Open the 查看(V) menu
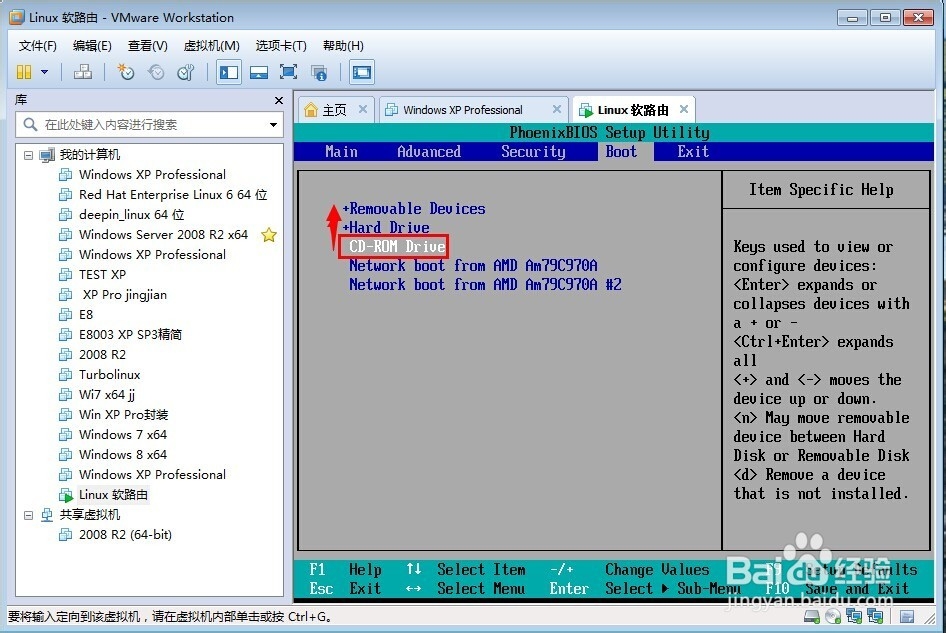 click(147, 46)
